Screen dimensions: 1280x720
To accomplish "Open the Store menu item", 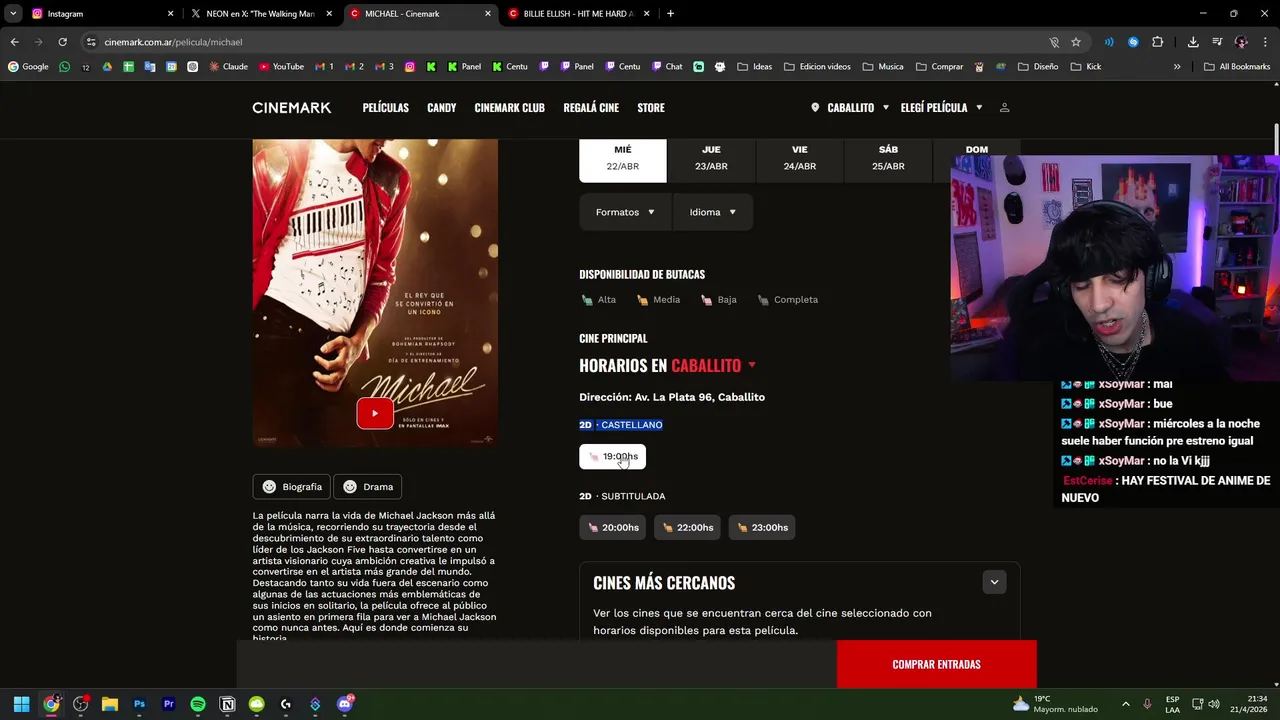I will 651,107.
